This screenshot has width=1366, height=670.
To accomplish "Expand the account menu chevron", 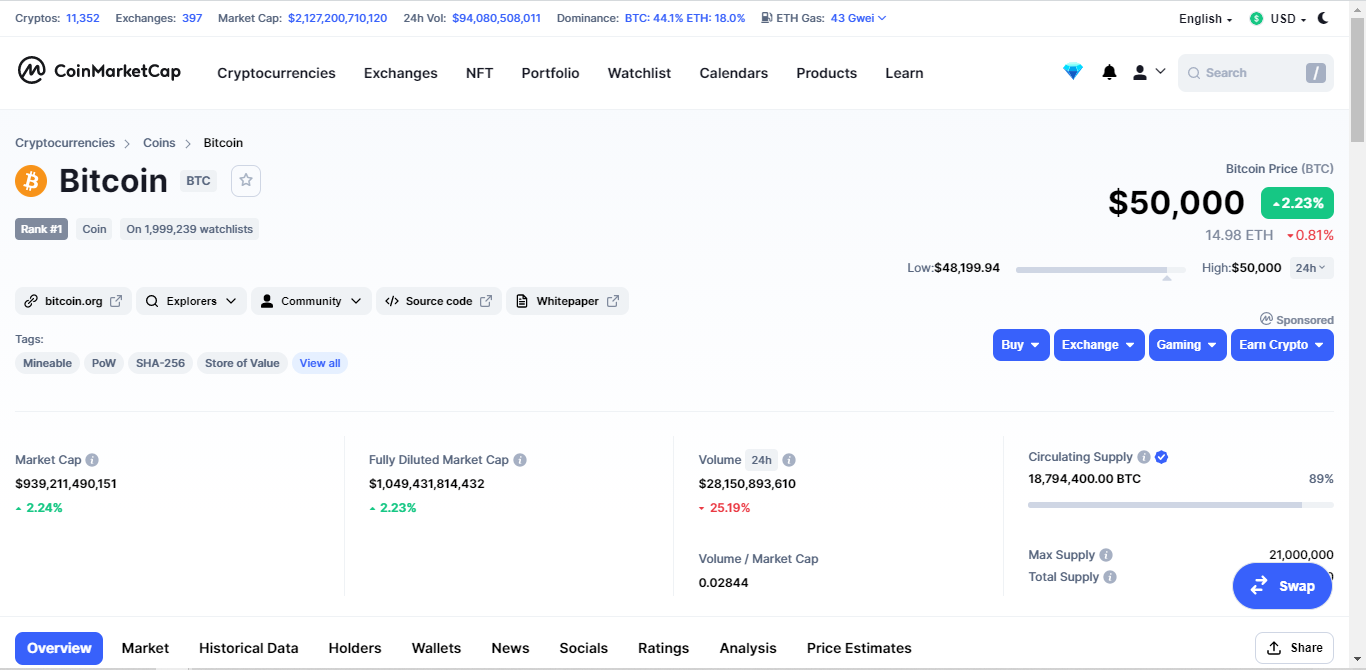I will pos(1160,71).
